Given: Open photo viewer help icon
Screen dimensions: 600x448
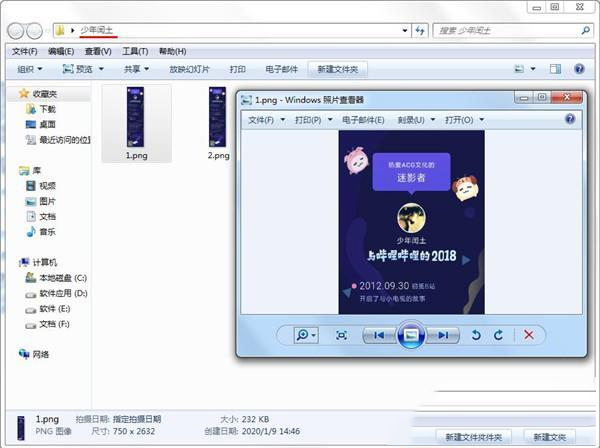Looking at the screenshot, I should tap(570, 119).
